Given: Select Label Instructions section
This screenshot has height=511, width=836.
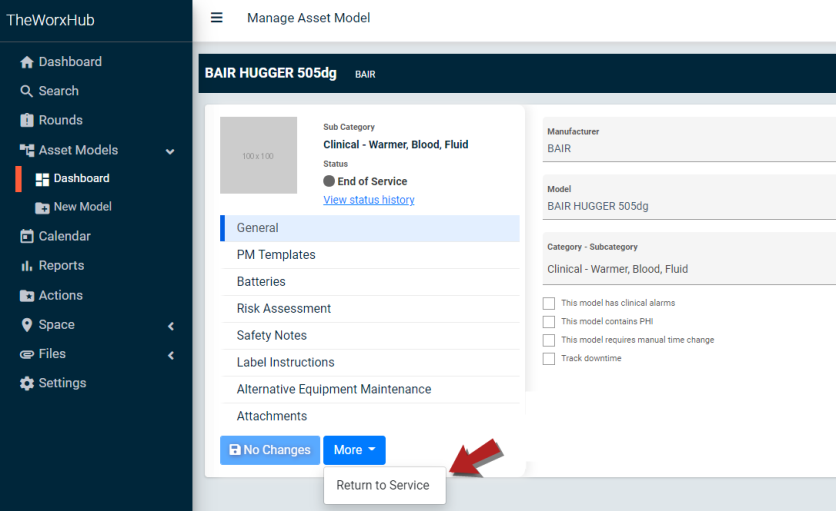Looking at the screenshot, I should [x=370, y=363].
